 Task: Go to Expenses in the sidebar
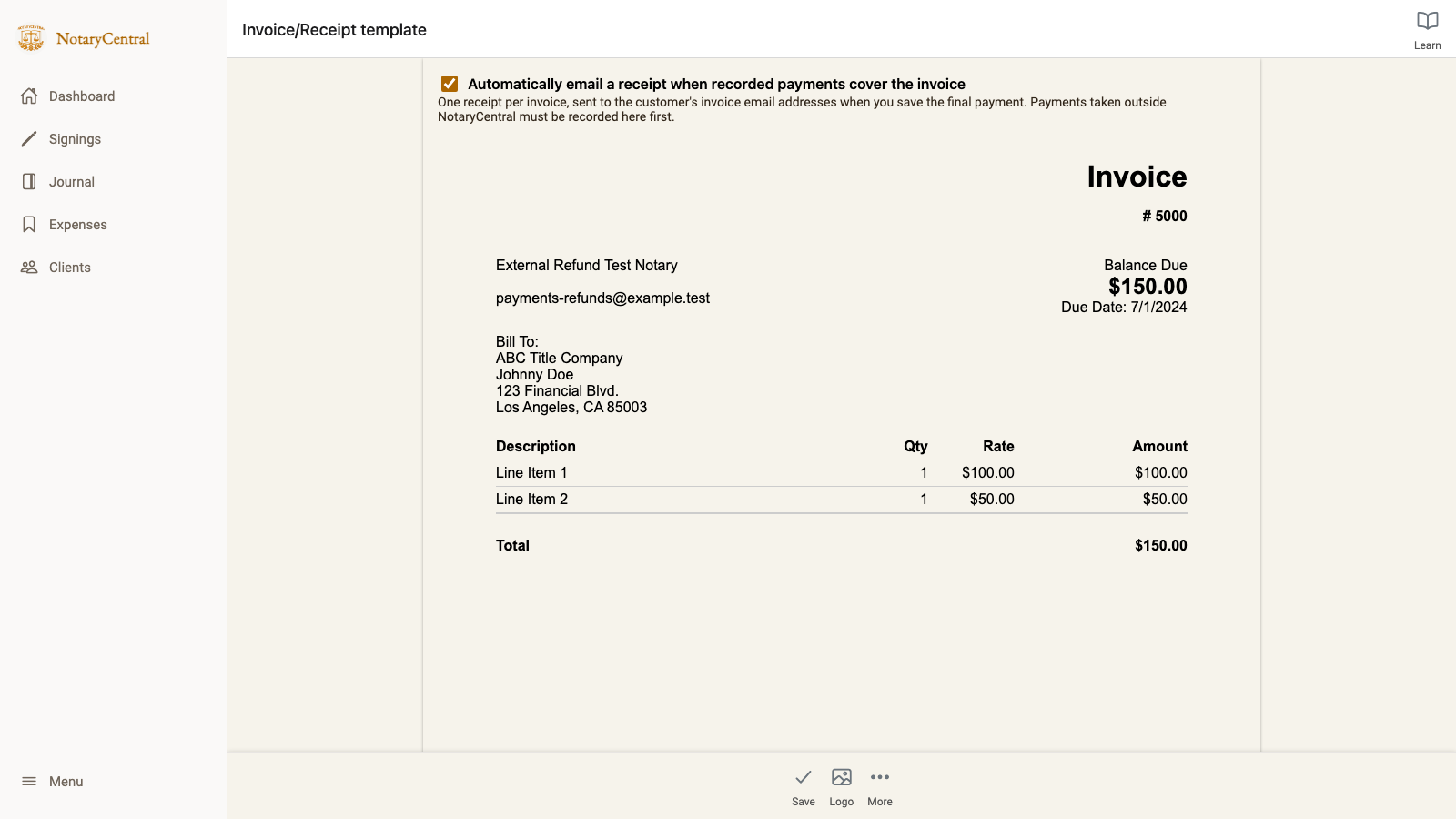tap(78, 225)
